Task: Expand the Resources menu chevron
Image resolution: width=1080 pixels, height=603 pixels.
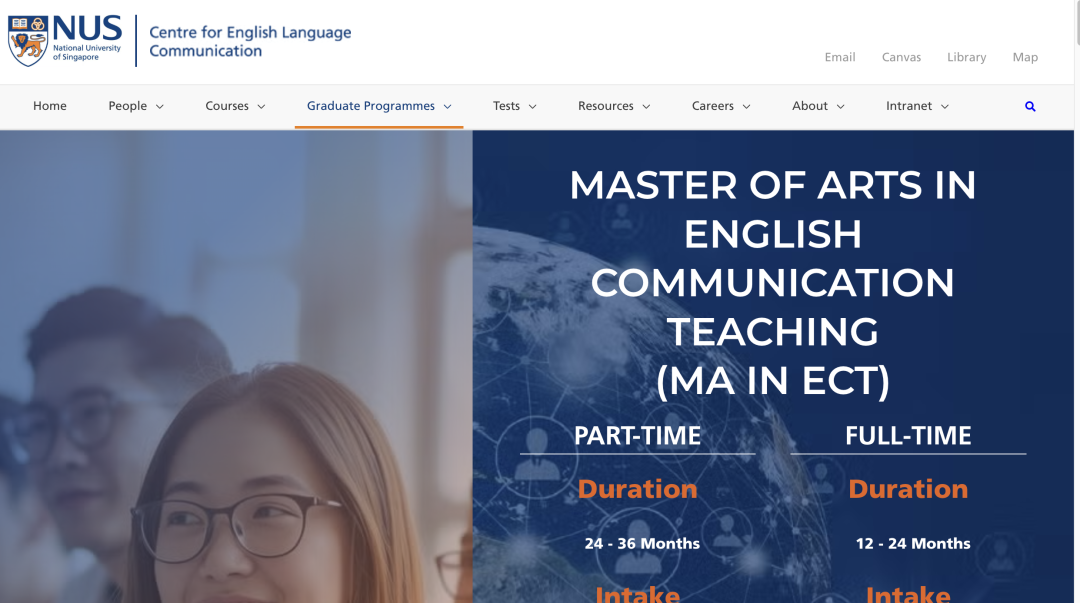Action: coord(646,107)
